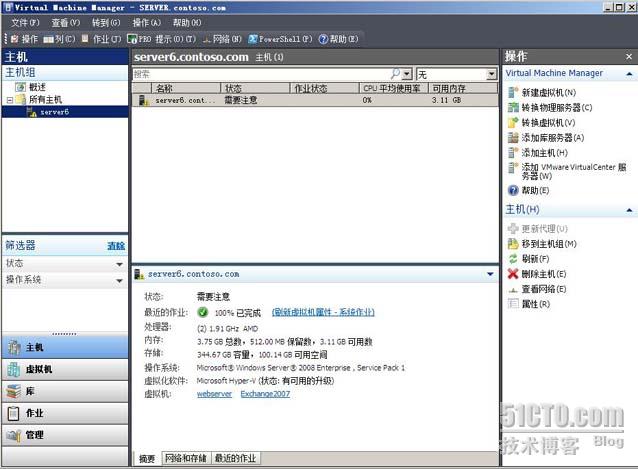
Task: Click the 作业 clipboard navigation icon
Action: click(14, 413)
